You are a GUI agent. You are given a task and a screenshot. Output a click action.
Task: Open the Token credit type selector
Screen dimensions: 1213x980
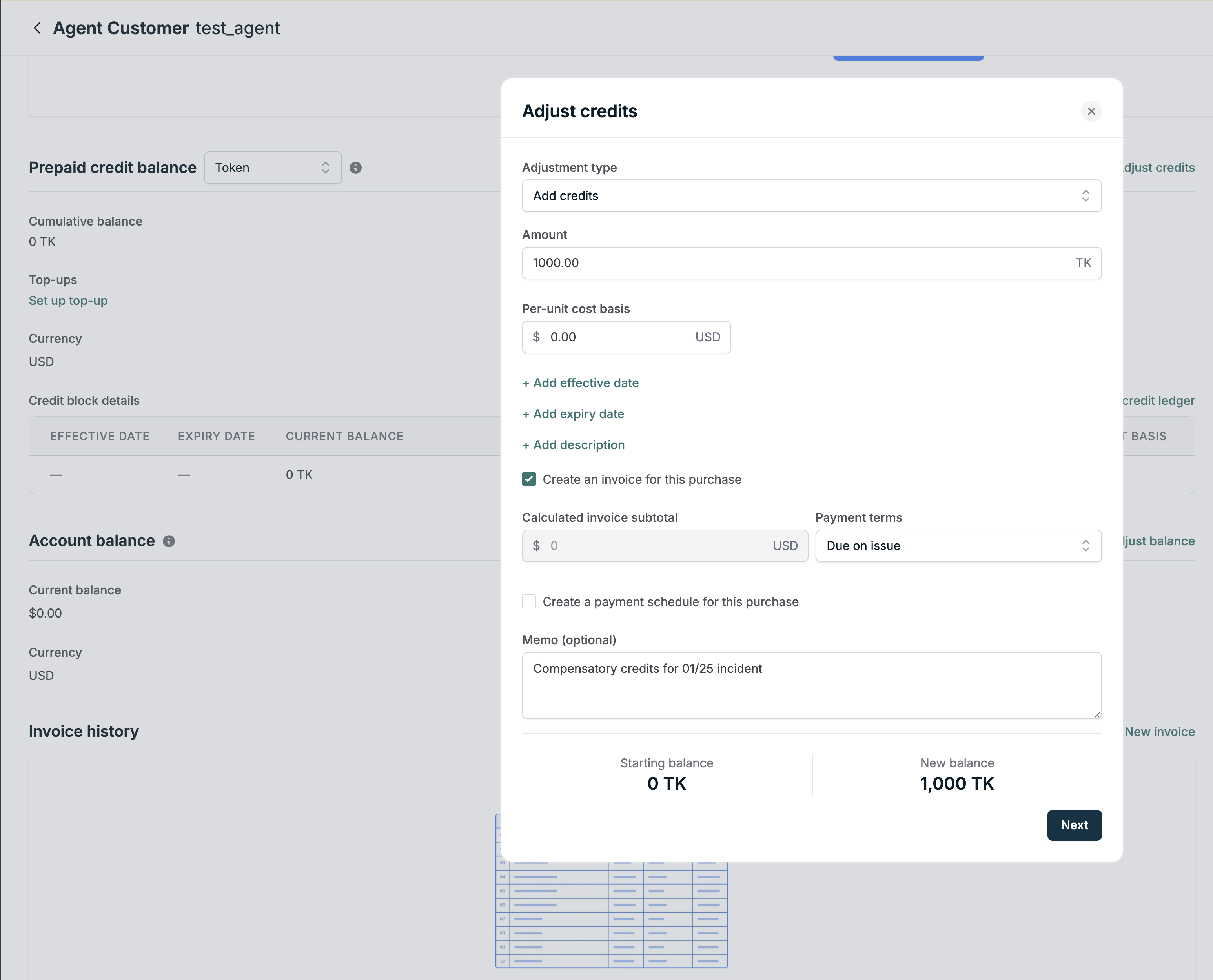click(x=273, y=168)
